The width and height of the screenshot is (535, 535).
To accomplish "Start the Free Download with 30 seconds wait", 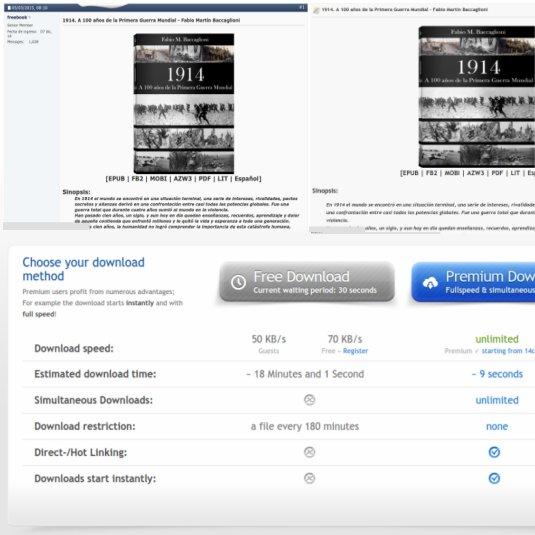I will 307,282.
